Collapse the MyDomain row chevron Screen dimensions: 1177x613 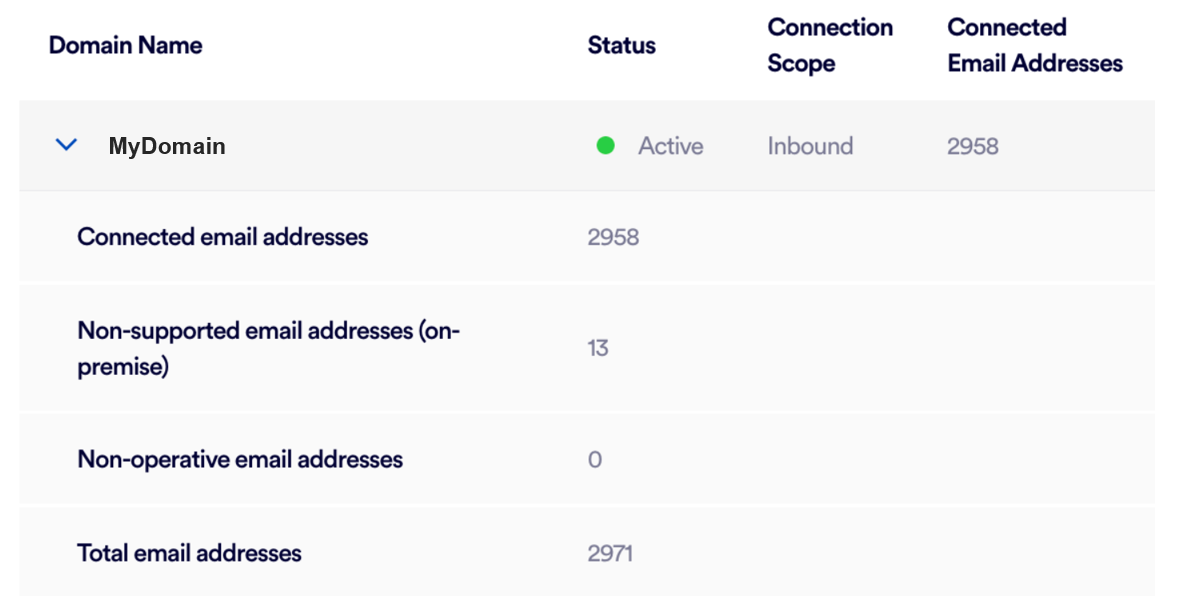click(66, 146)
